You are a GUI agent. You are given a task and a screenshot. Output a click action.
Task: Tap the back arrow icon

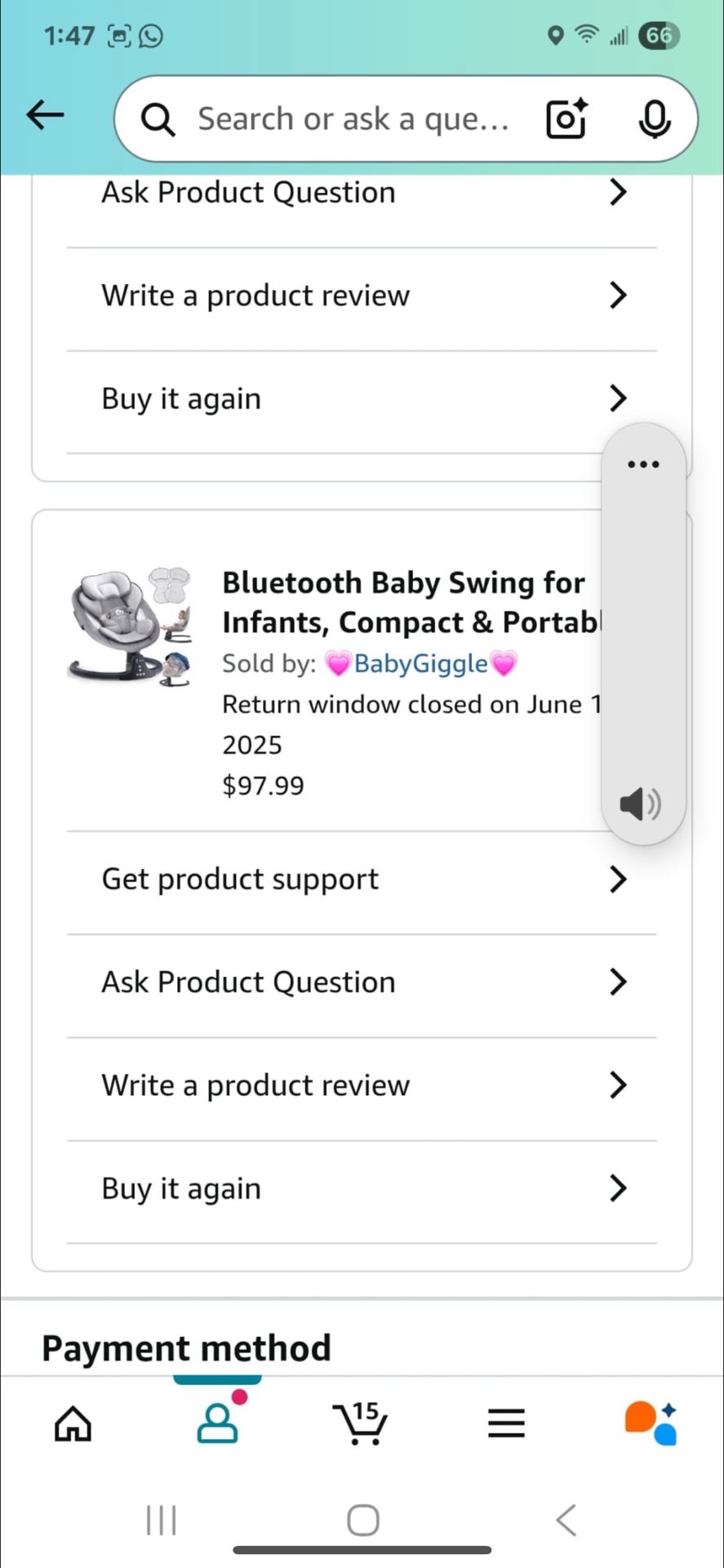tap(45, 115)
